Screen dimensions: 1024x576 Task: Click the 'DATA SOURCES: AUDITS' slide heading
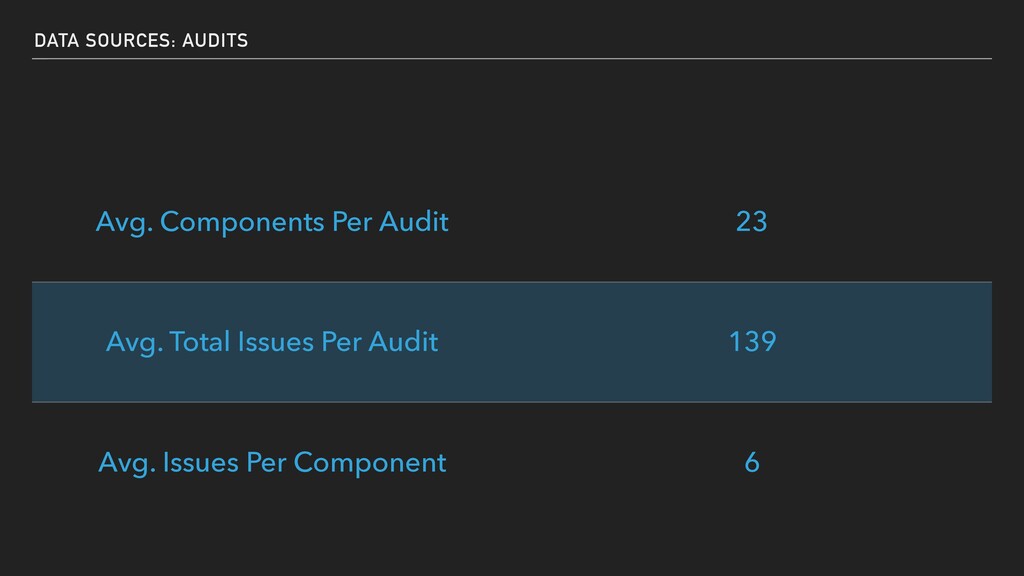pos(141,40)
